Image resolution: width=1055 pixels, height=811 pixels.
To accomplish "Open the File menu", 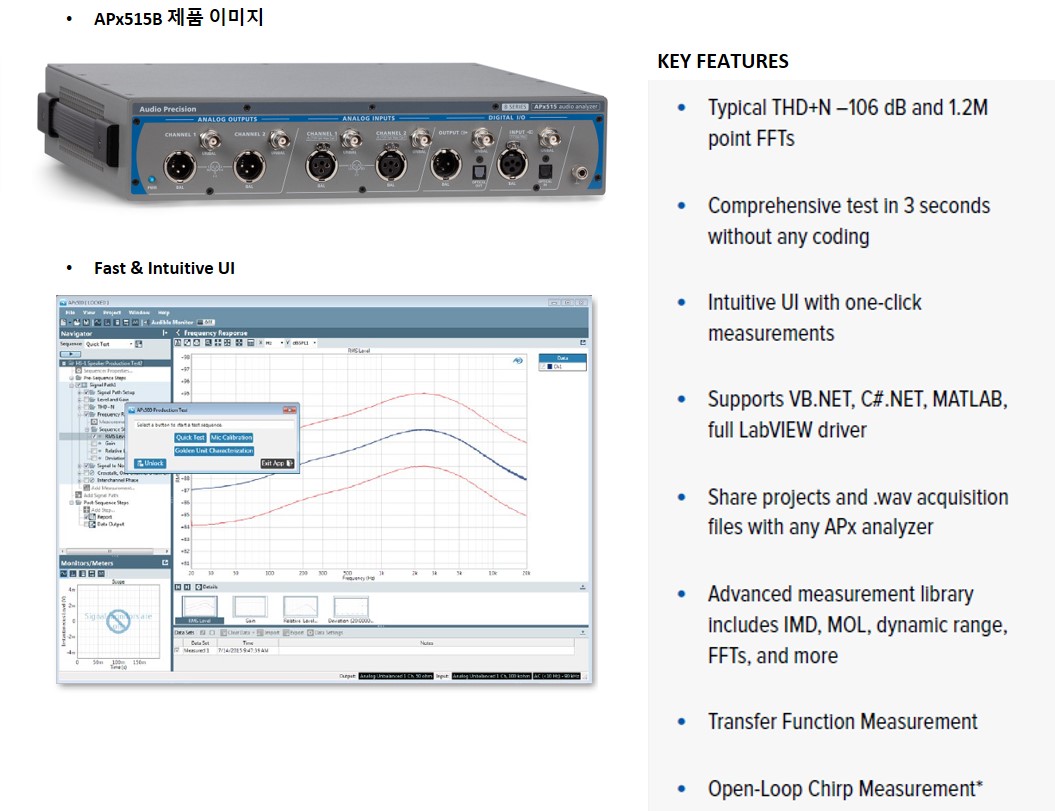I will coord(70,313).
